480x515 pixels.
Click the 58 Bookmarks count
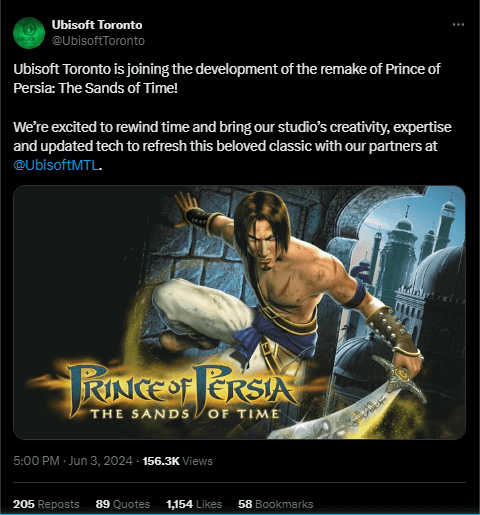276,504
